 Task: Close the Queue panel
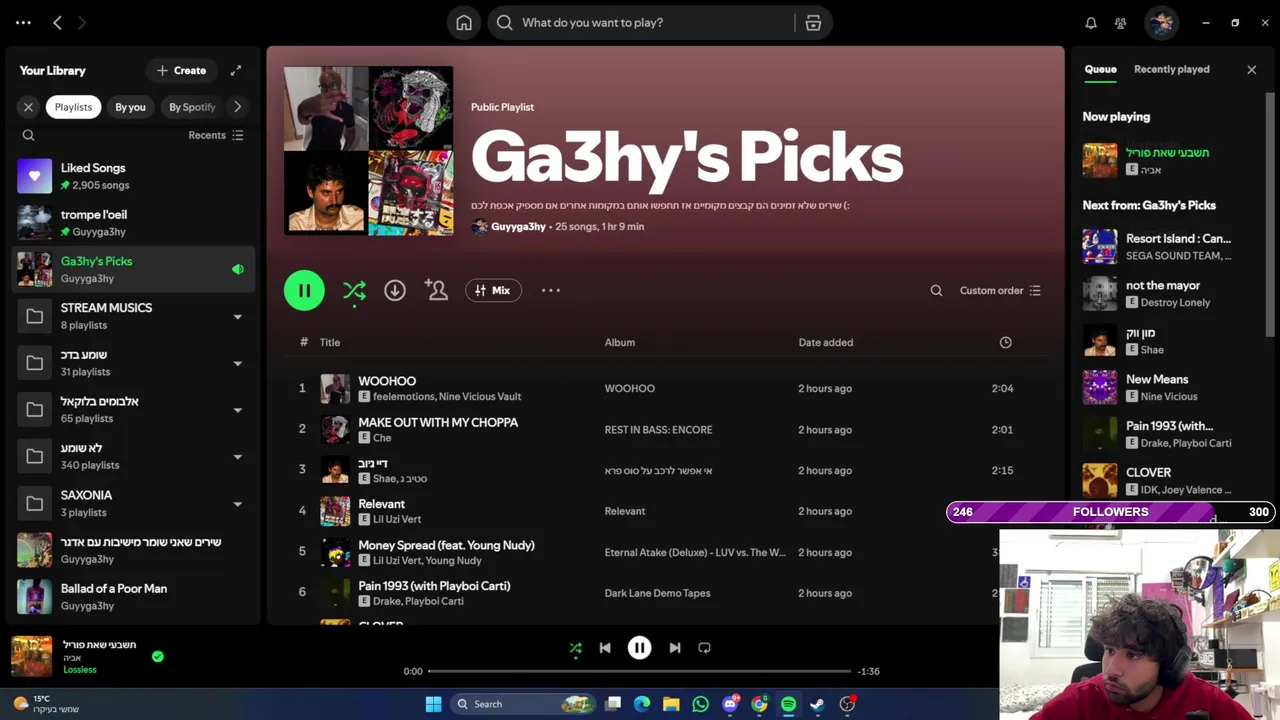1251,70
